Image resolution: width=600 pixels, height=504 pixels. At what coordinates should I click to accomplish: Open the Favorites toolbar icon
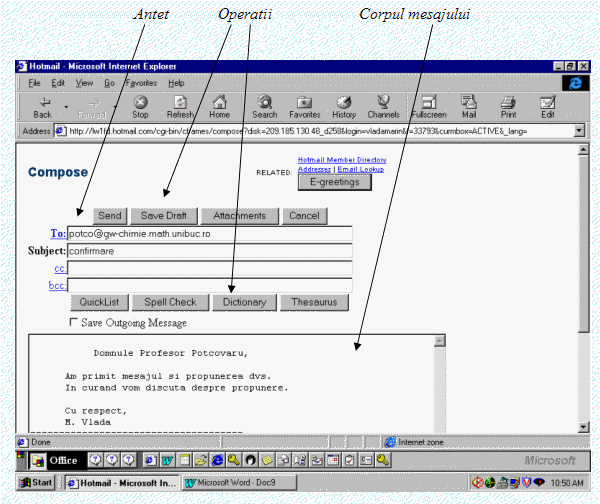pyautogui.click(x=304, y=104)
